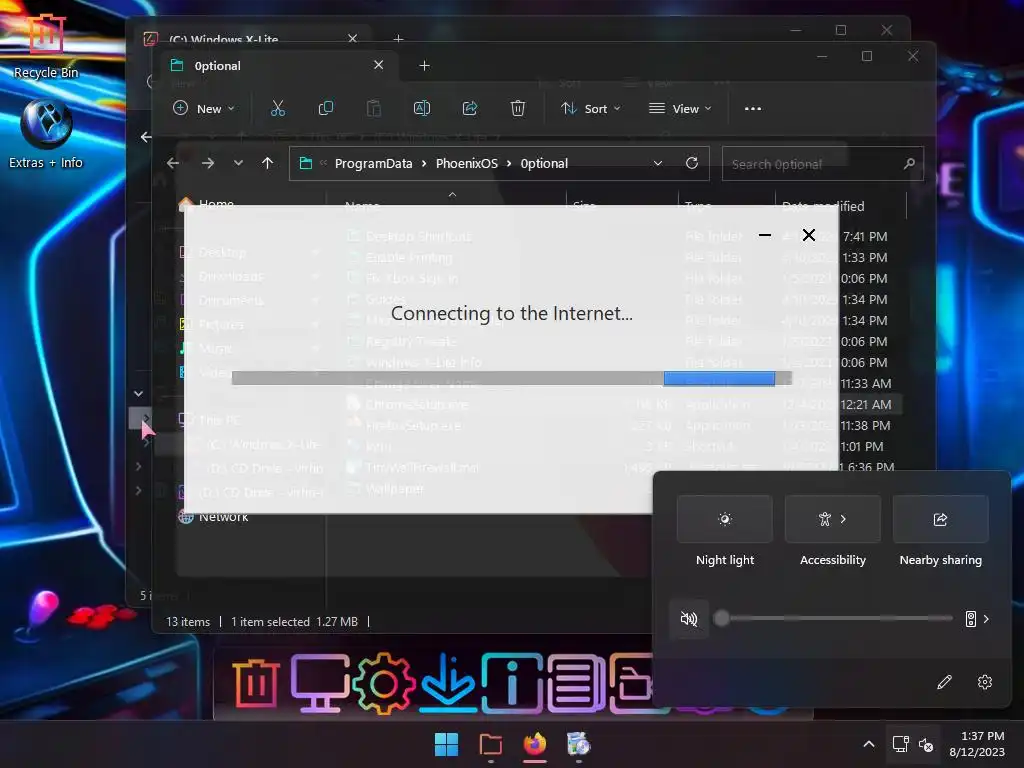Click the search magnifier icon
The image size is (1024, 768).
point(909,163)
